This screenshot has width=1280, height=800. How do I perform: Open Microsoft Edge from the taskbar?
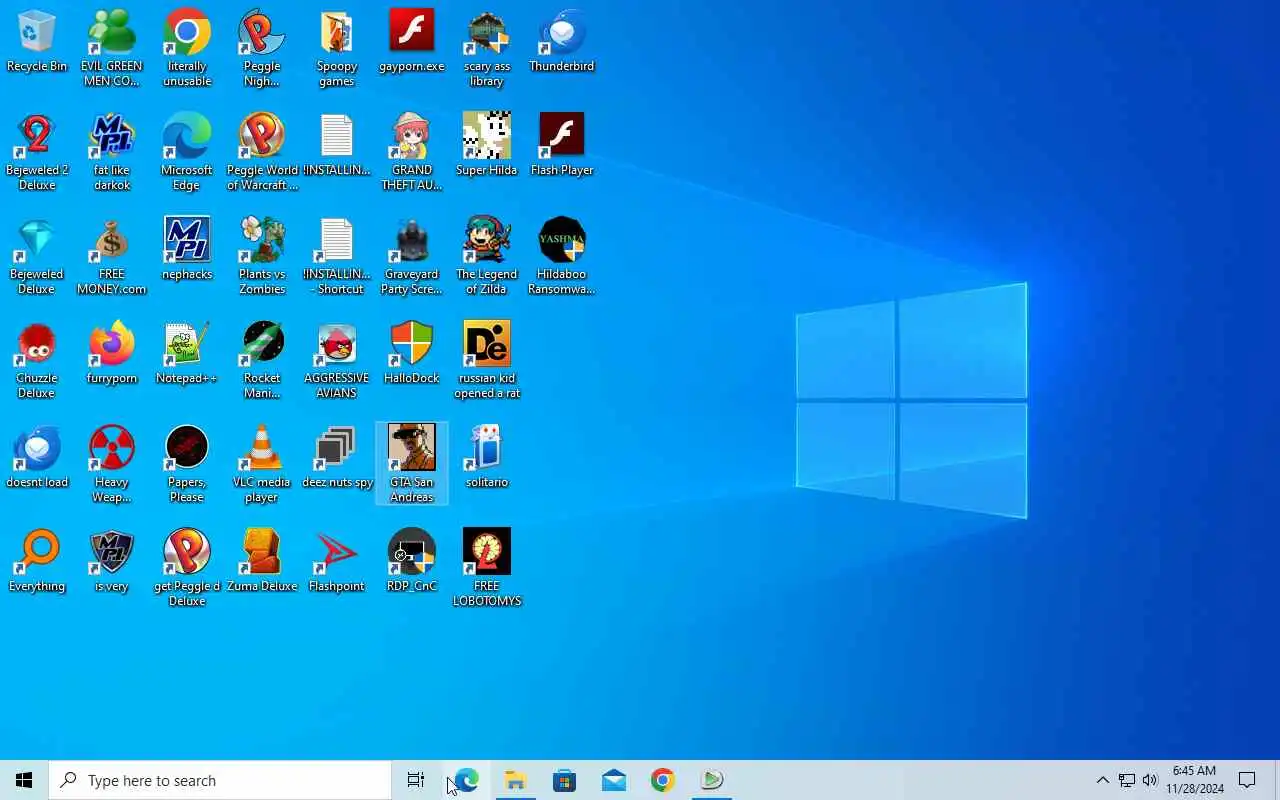466,780
